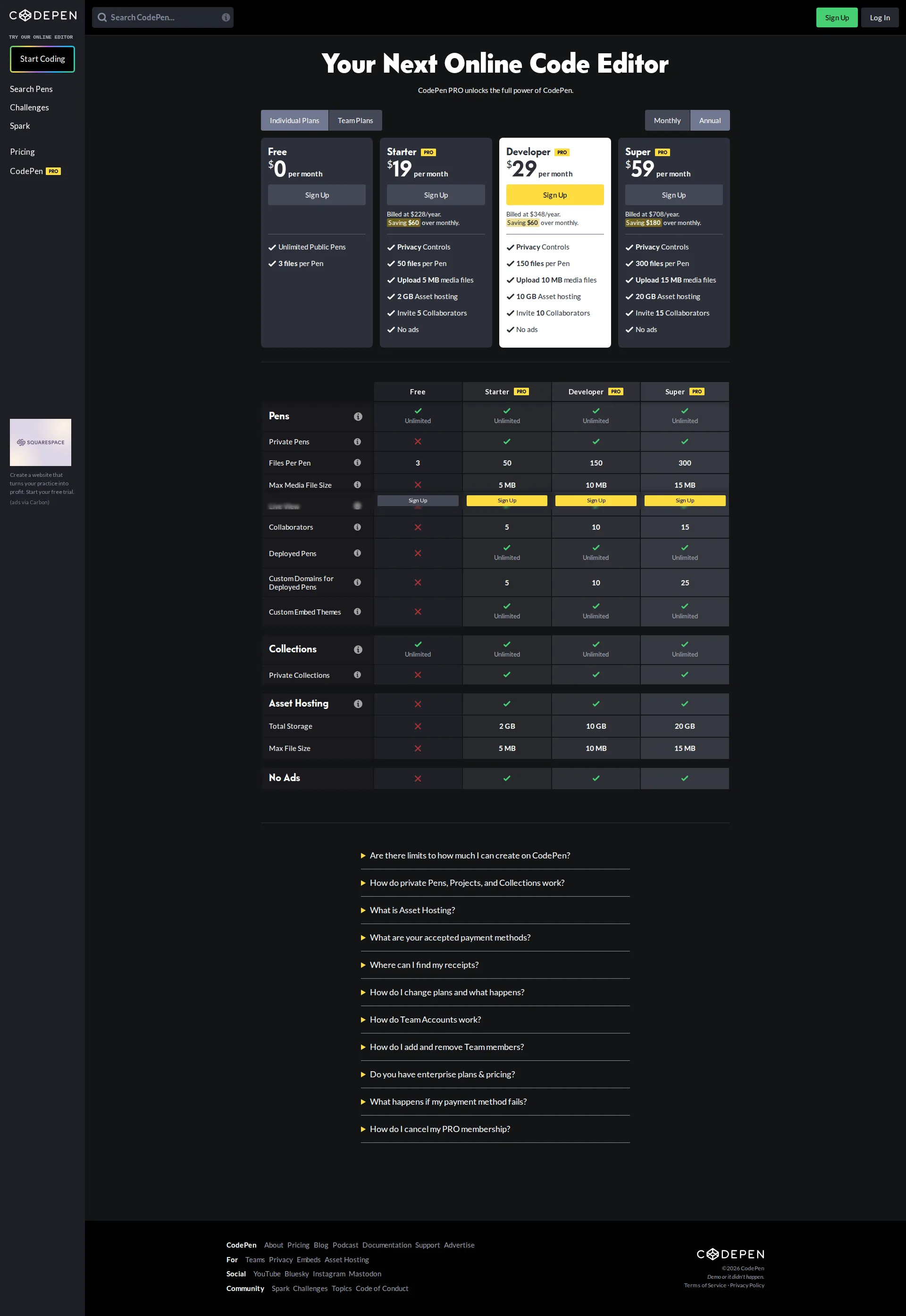Click the info icon beside Collaborators row
This screenshot has width=906, height=1316.
(x=358, y=526)
